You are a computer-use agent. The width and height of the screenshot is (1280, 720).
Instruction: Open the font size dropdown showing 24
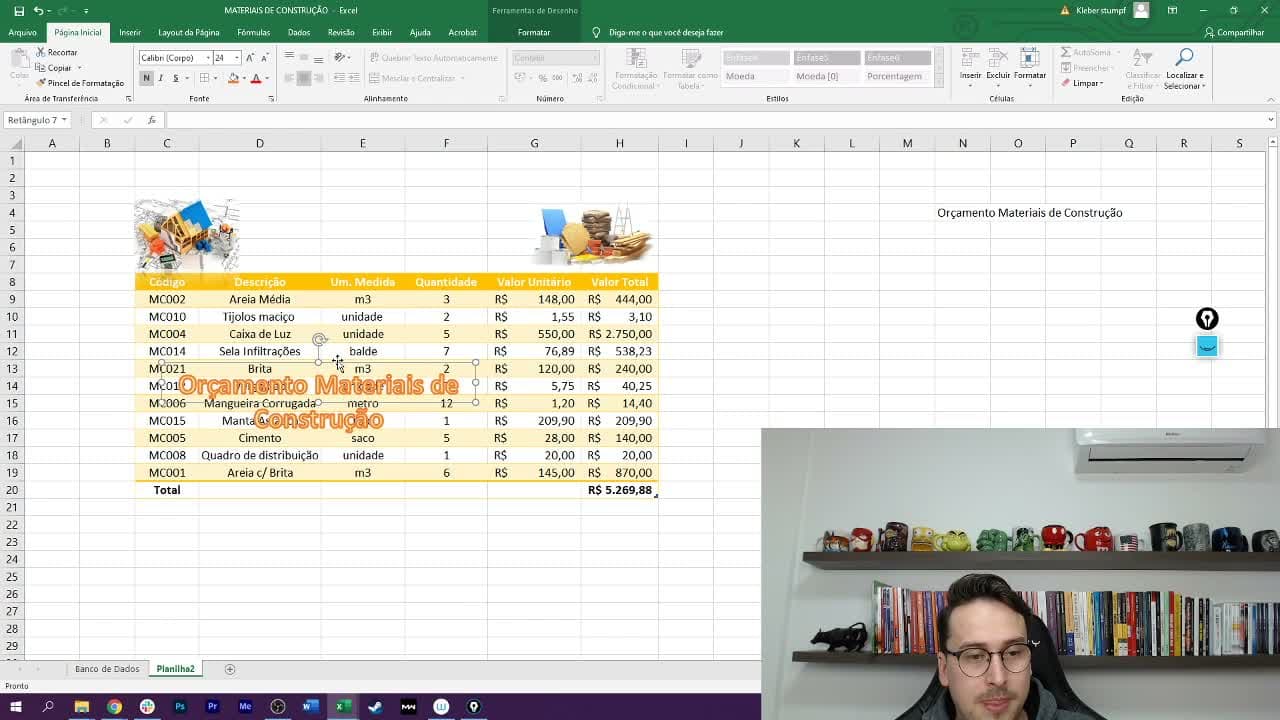tap(236, 58)
